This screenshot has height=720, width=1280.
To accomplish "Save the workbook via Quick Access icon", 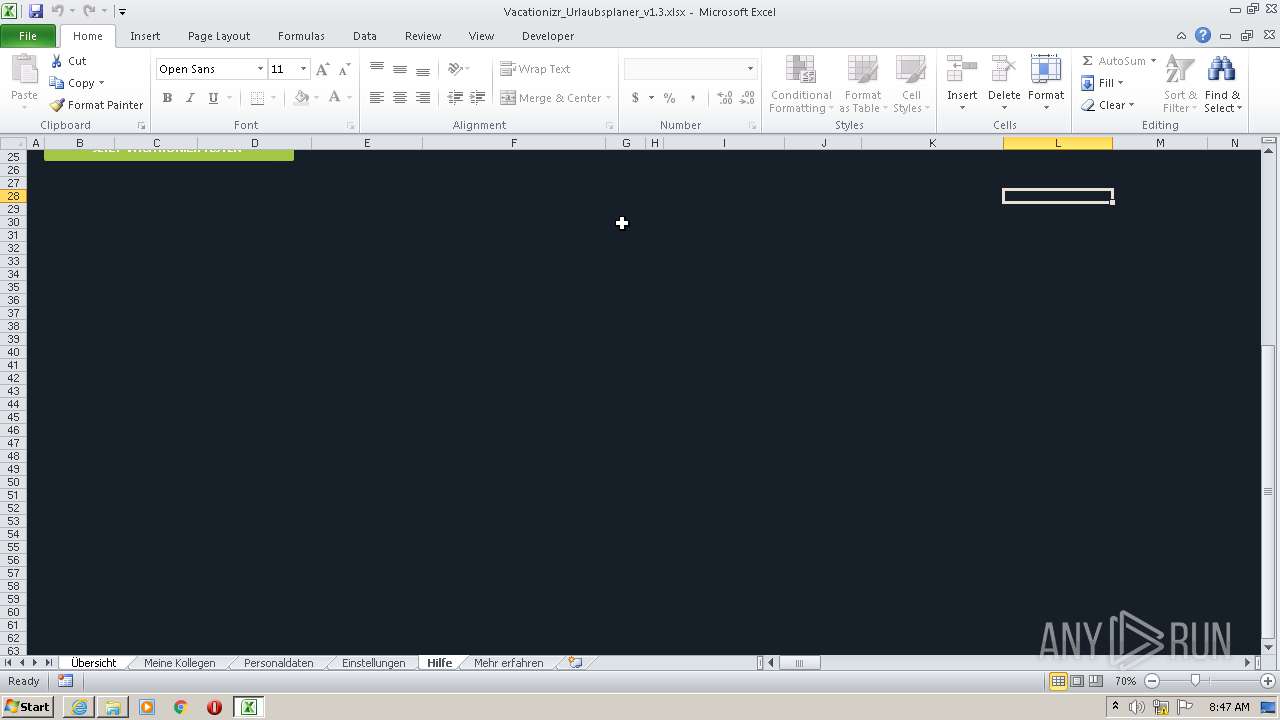I will click(36, 11).
